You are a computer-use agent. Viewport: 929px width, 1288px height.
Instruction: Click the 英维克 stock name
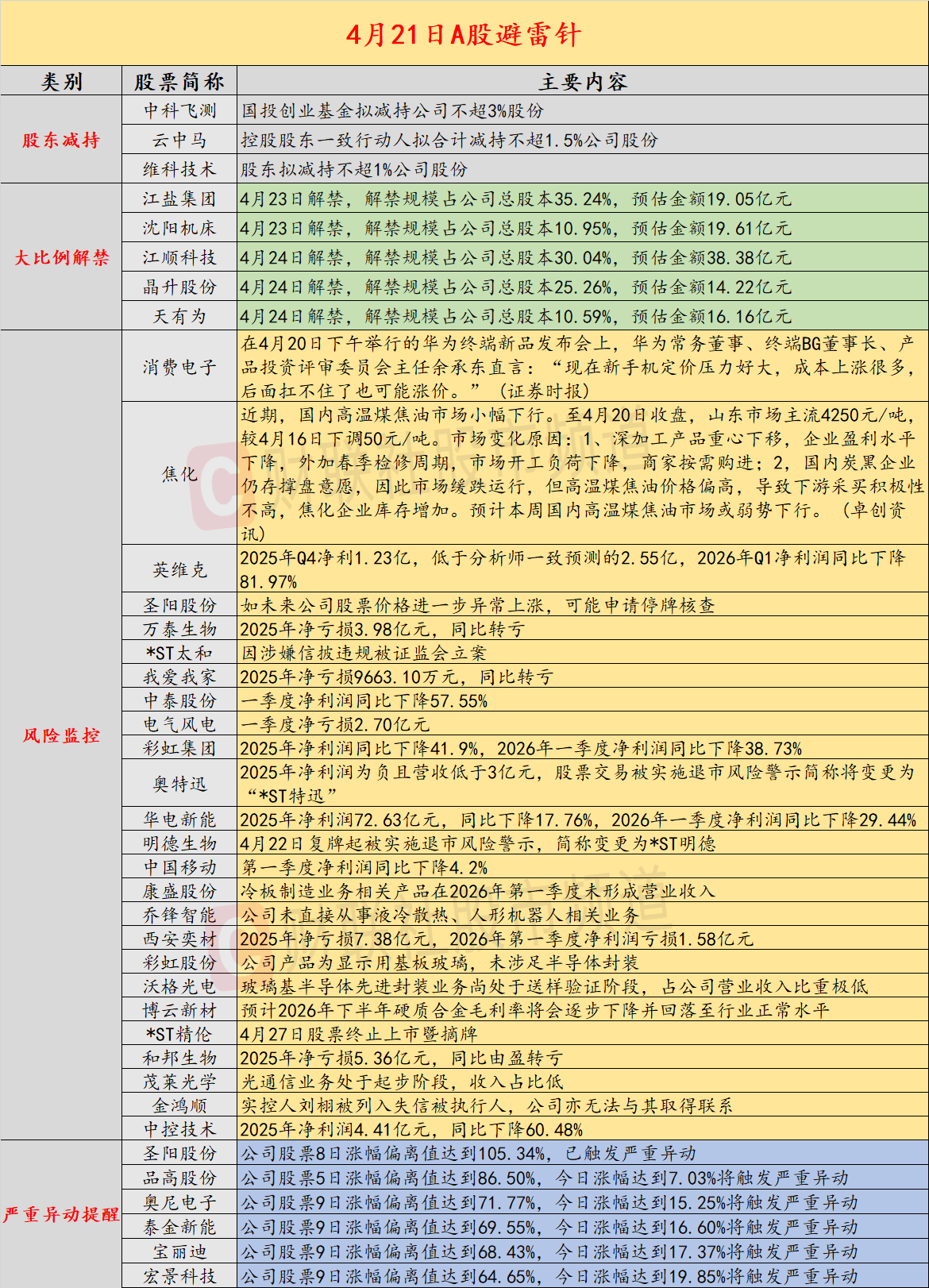tap(179, 570)
